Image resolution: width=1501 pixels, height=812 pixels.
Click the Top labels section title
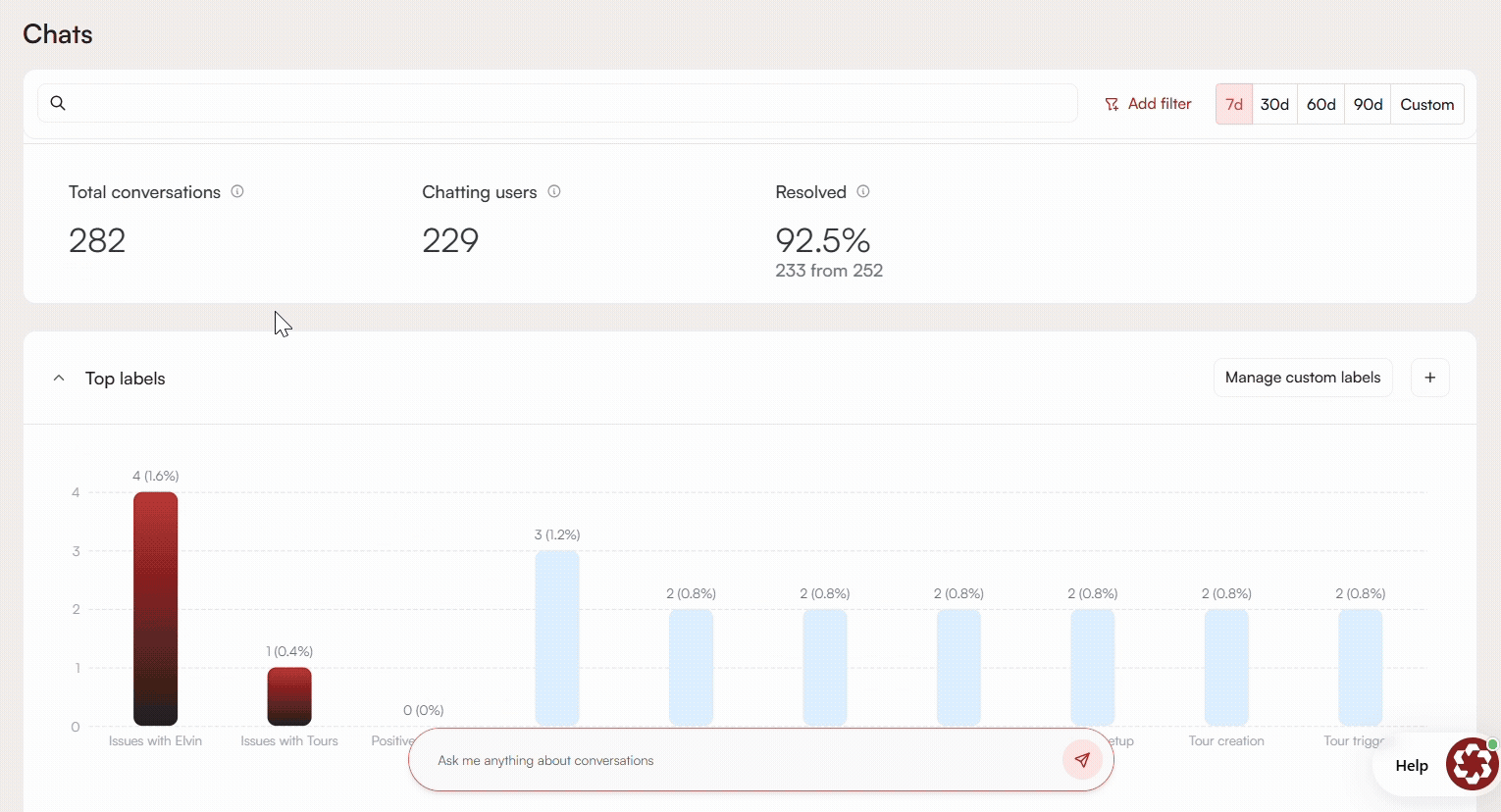126,379
